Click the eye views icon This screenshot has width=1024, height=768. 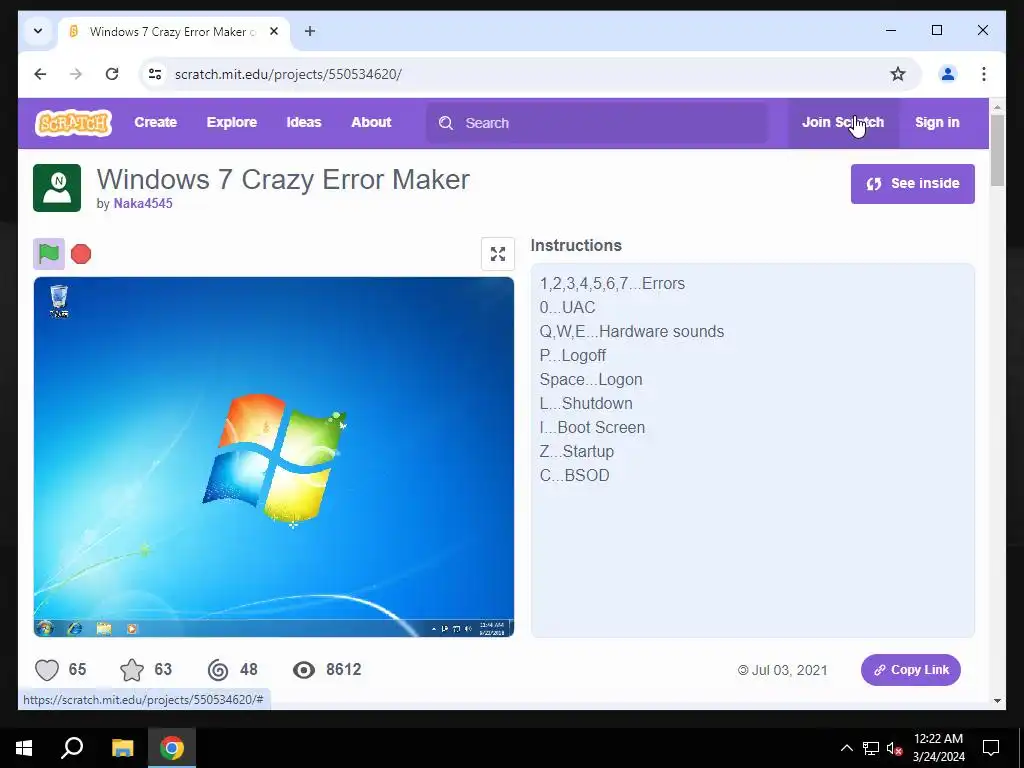304,670
